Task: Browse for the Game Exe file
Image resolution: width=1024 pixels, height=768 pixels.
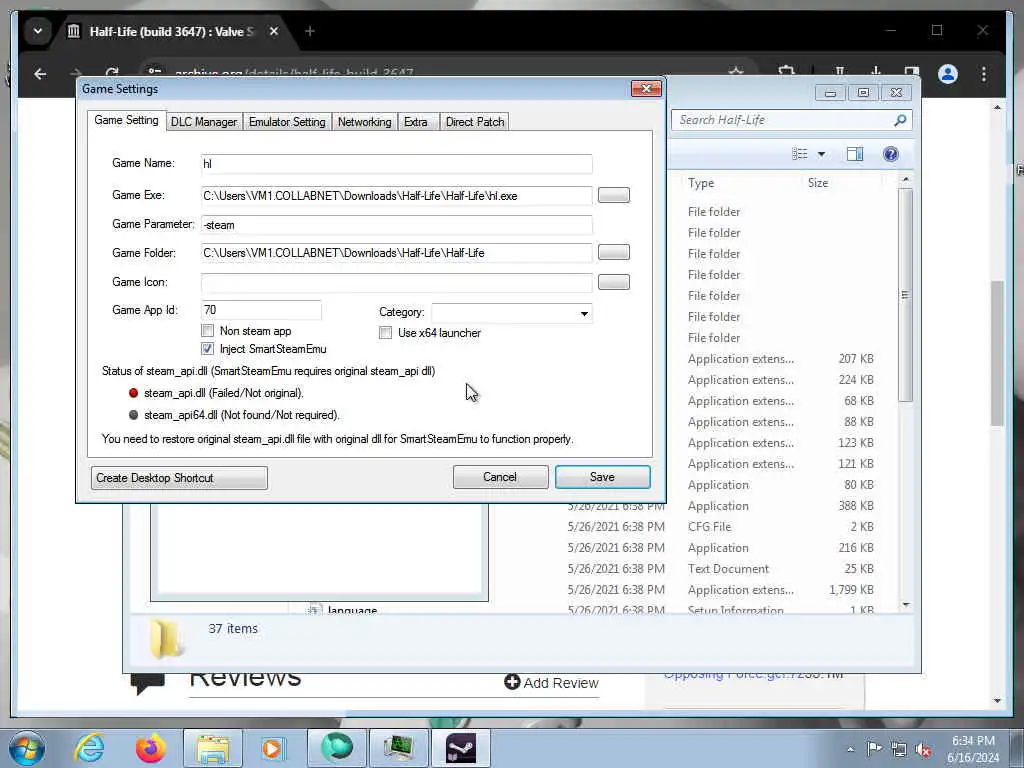Action: [614, 195]
